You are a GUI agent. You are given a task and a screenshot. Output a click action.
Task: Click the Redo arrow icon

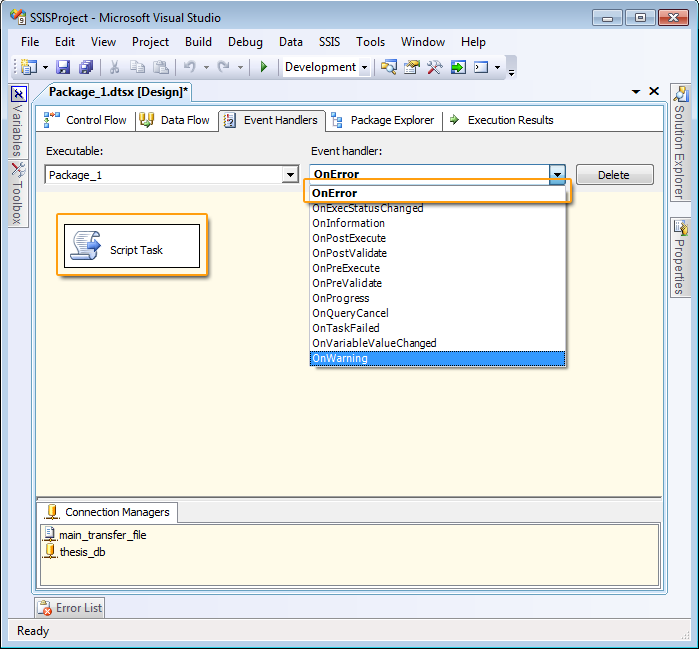224,67
